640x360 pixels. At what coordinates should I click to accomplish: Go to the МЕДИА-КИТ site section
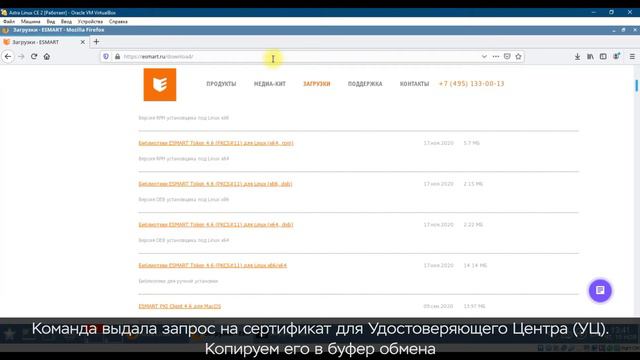click(270, 84)
